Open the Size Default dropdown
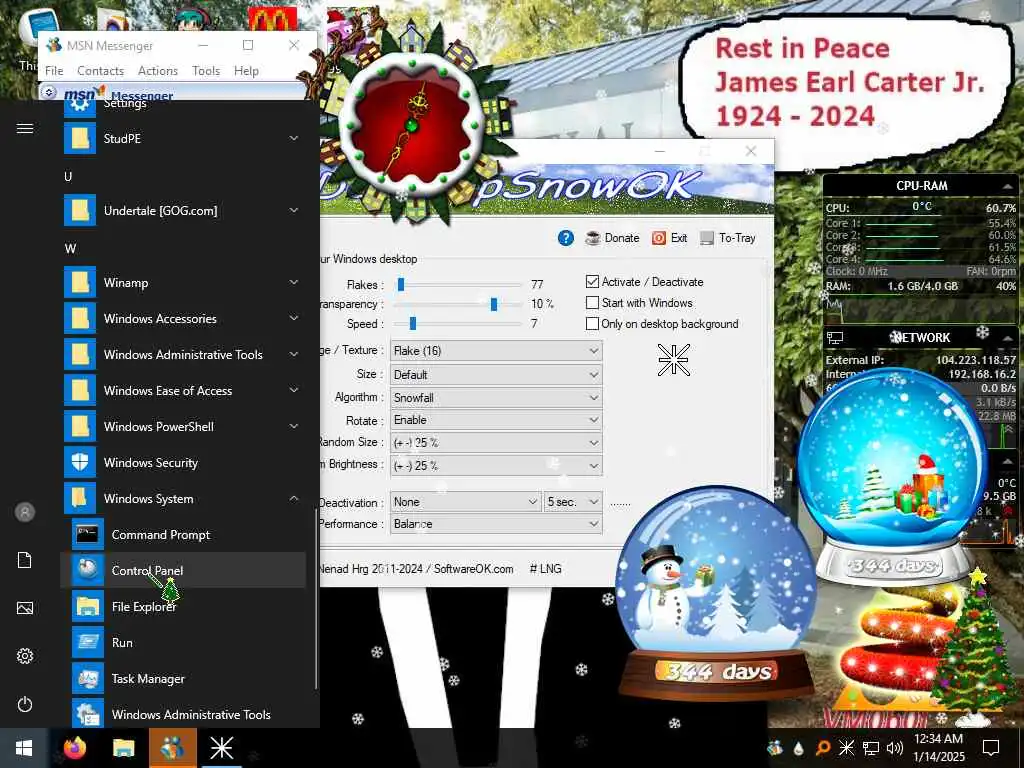The height and width of the screenshot is (768, 1024). click(496, 375)
